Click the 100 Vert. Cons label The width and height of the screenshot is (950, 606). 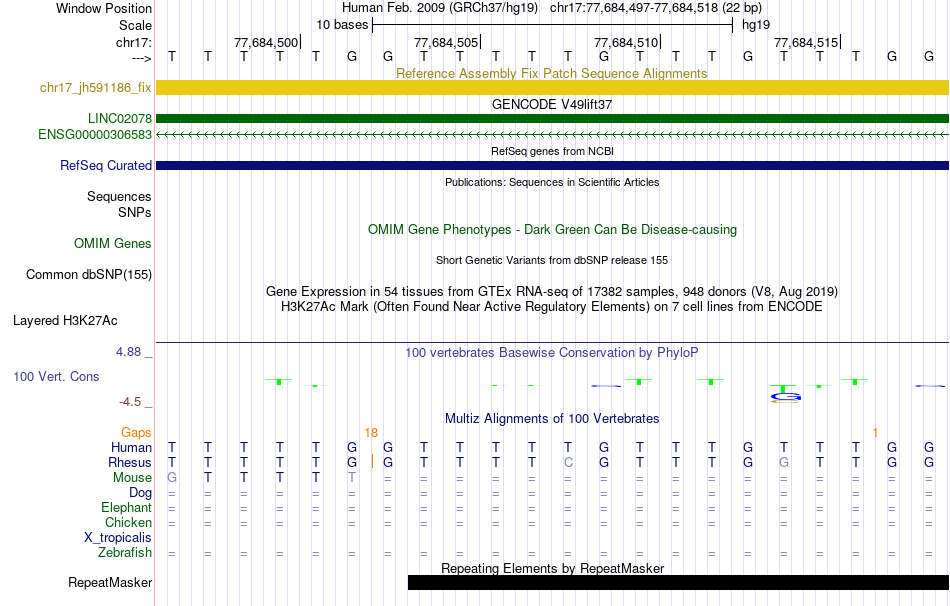[56, 376]
